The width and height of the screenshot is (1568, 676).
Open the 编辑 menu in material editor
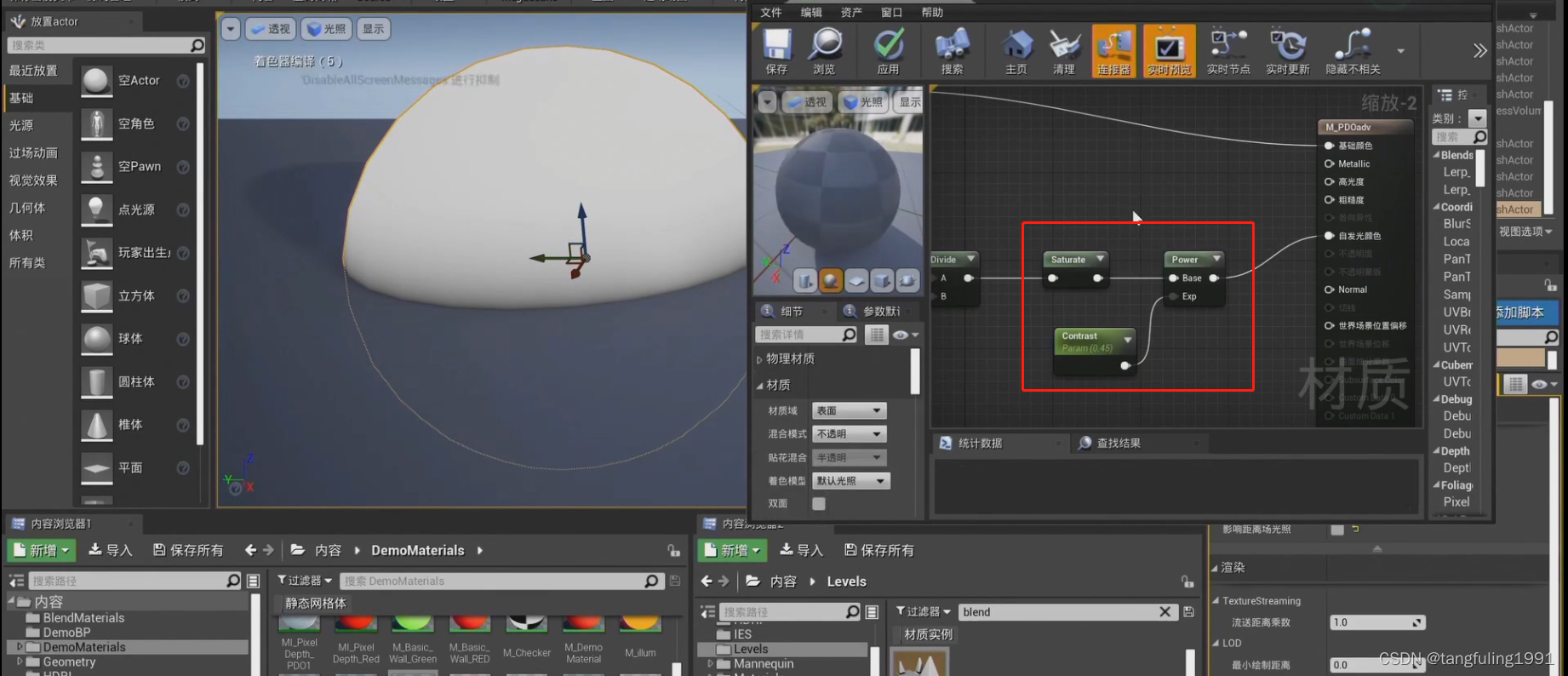point(811,12)
